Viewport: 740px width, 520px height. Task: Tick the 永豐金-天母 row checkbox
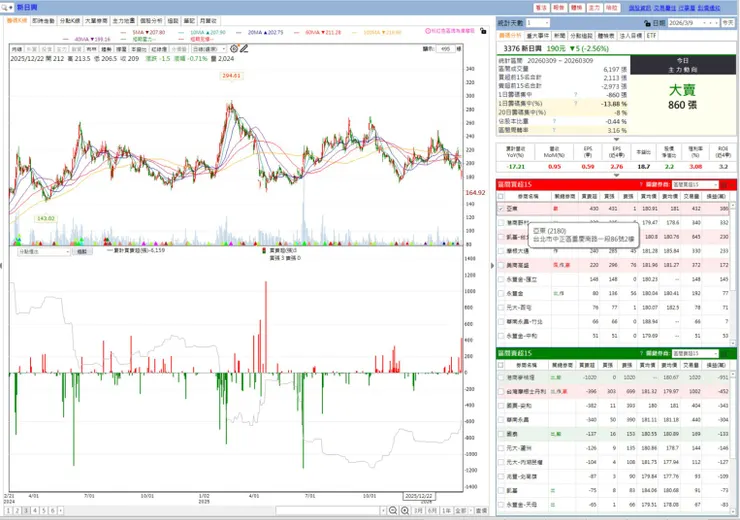[501, 505]
